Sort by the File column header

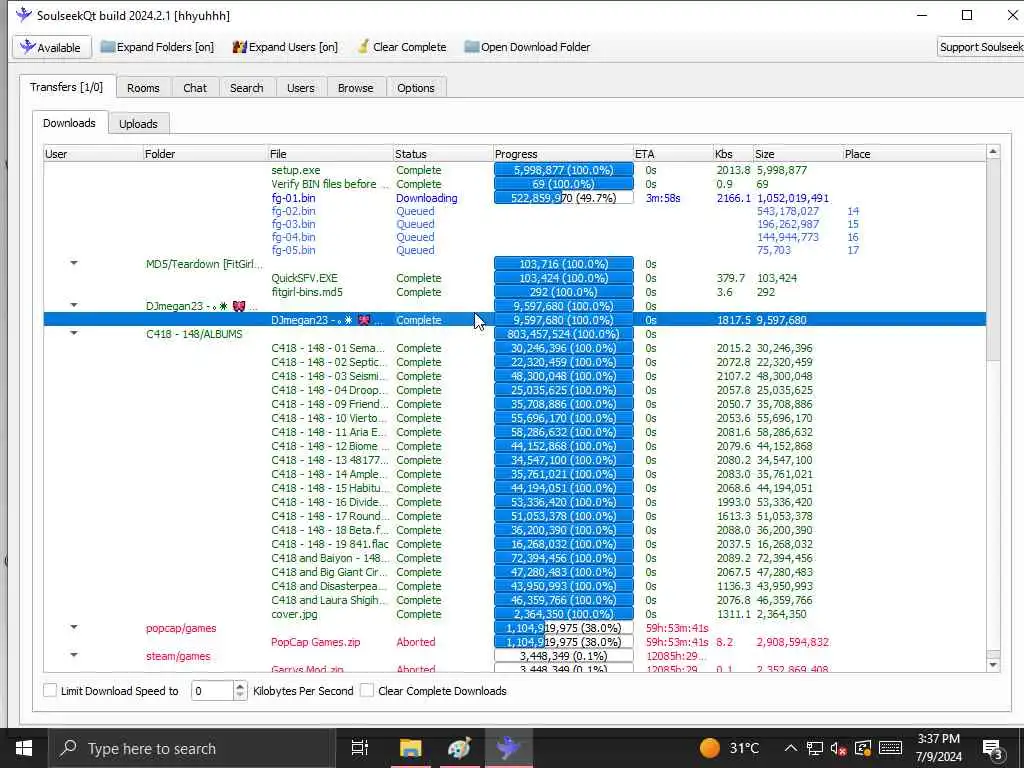tap(330, 154)
